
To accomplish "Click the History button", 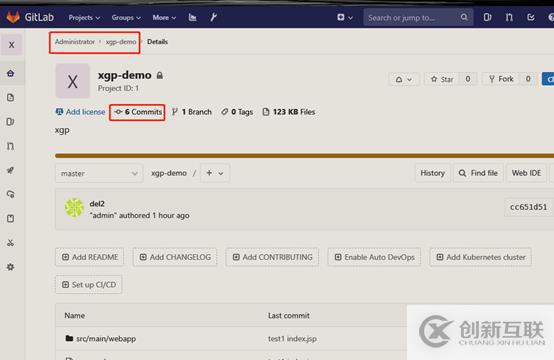I will point(432,173).
